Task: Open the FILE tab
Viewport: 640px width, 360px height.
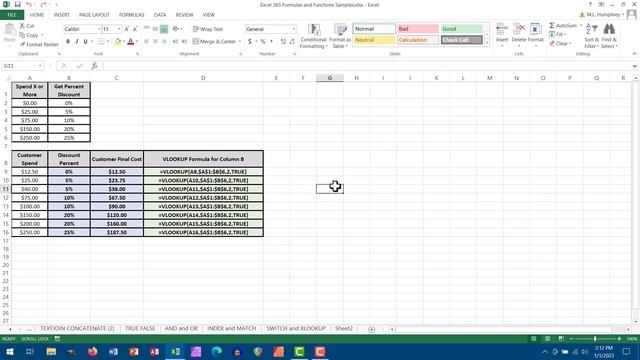Action: 12,15
